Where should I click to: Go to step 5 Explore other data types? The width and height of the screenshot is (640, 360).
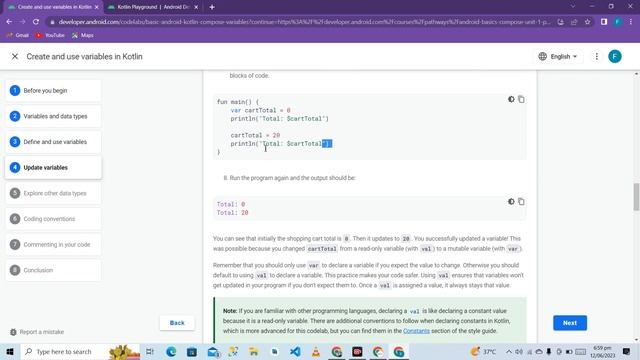coord(53,193)
